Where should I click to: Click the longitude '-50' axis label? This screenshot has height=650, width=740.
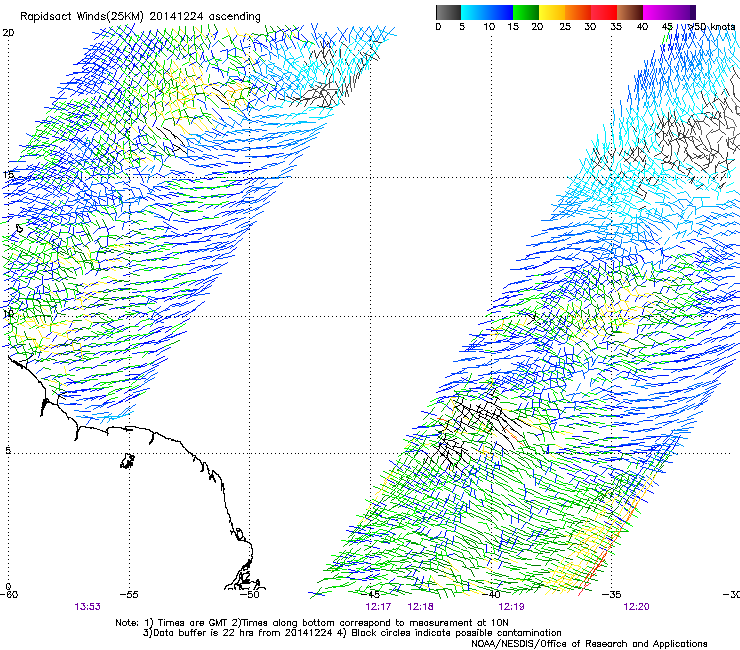[x=250, y=594]
